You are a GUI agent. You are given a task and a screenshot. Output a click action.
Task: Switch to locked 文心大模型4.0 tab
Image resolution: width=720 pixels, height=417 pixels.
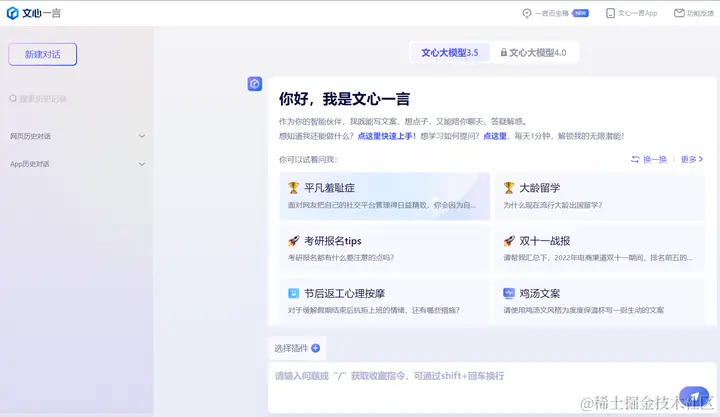click(533, 53)
